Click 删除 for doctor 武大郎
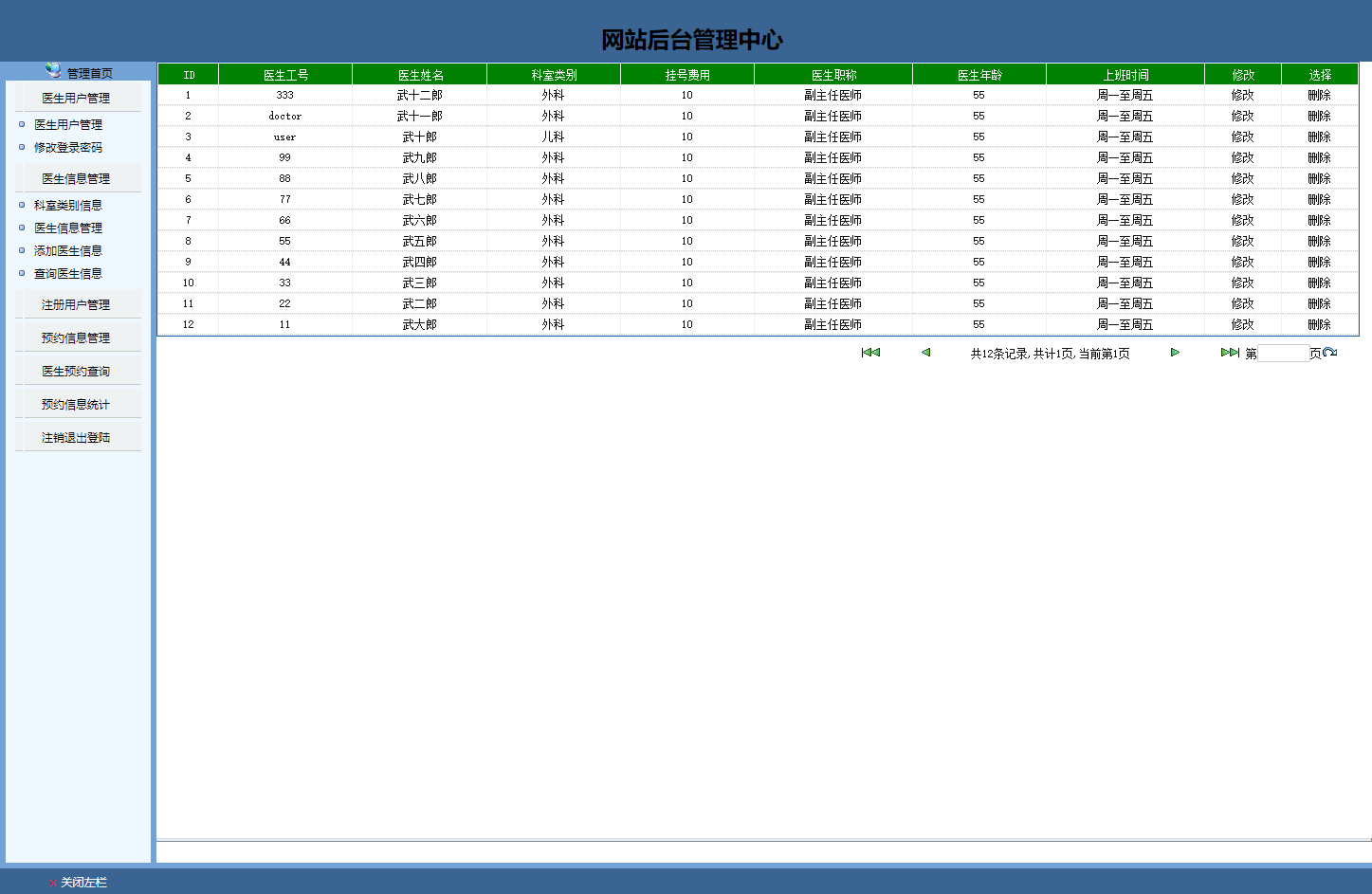The image size is (1372, 894). tap(1320, 324)
